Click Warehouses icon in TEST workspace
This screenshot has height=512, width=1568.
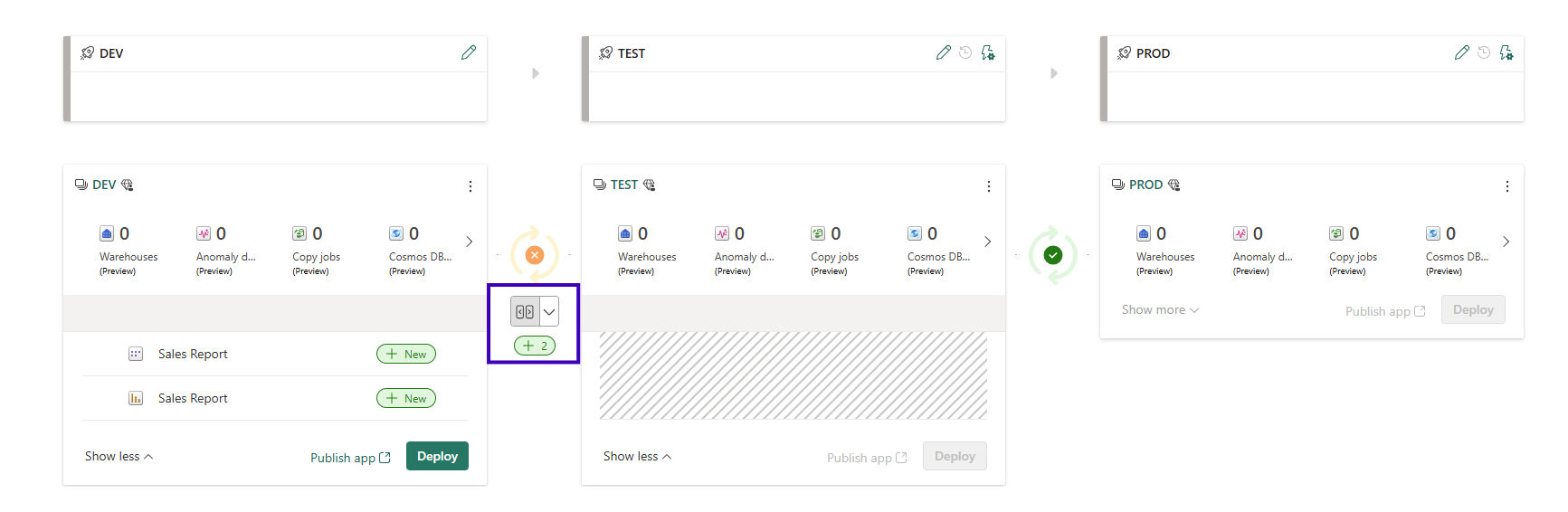click(625, 233)
